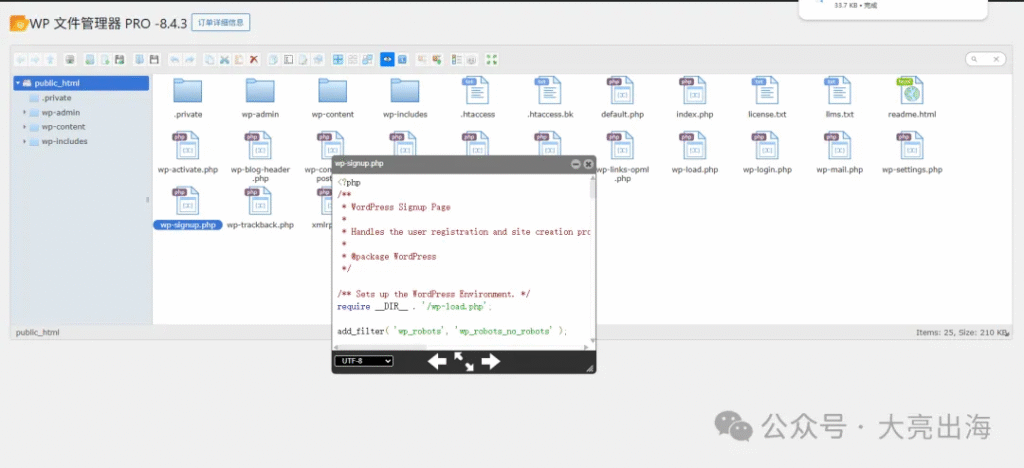Expand preview to fullscreen with diagonal arrows
Viewport: 1024px width, 468px height.
(464, 362)
